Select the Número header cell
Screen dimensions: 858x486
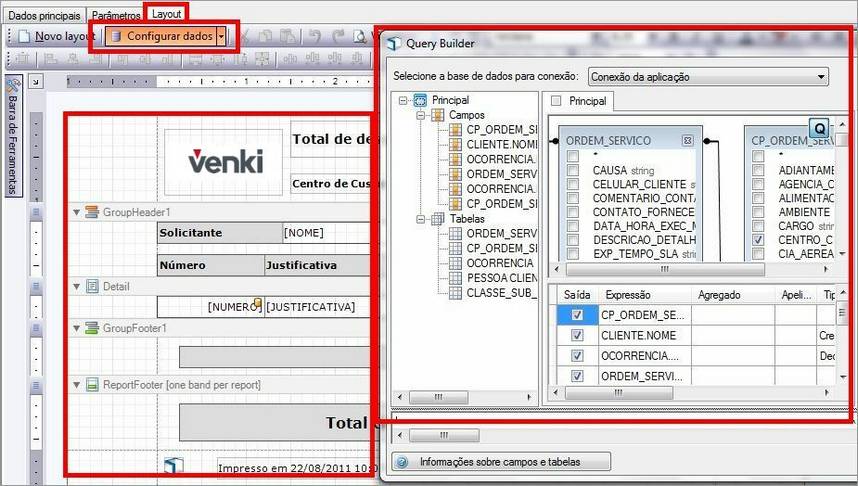[x=211, y=265]
